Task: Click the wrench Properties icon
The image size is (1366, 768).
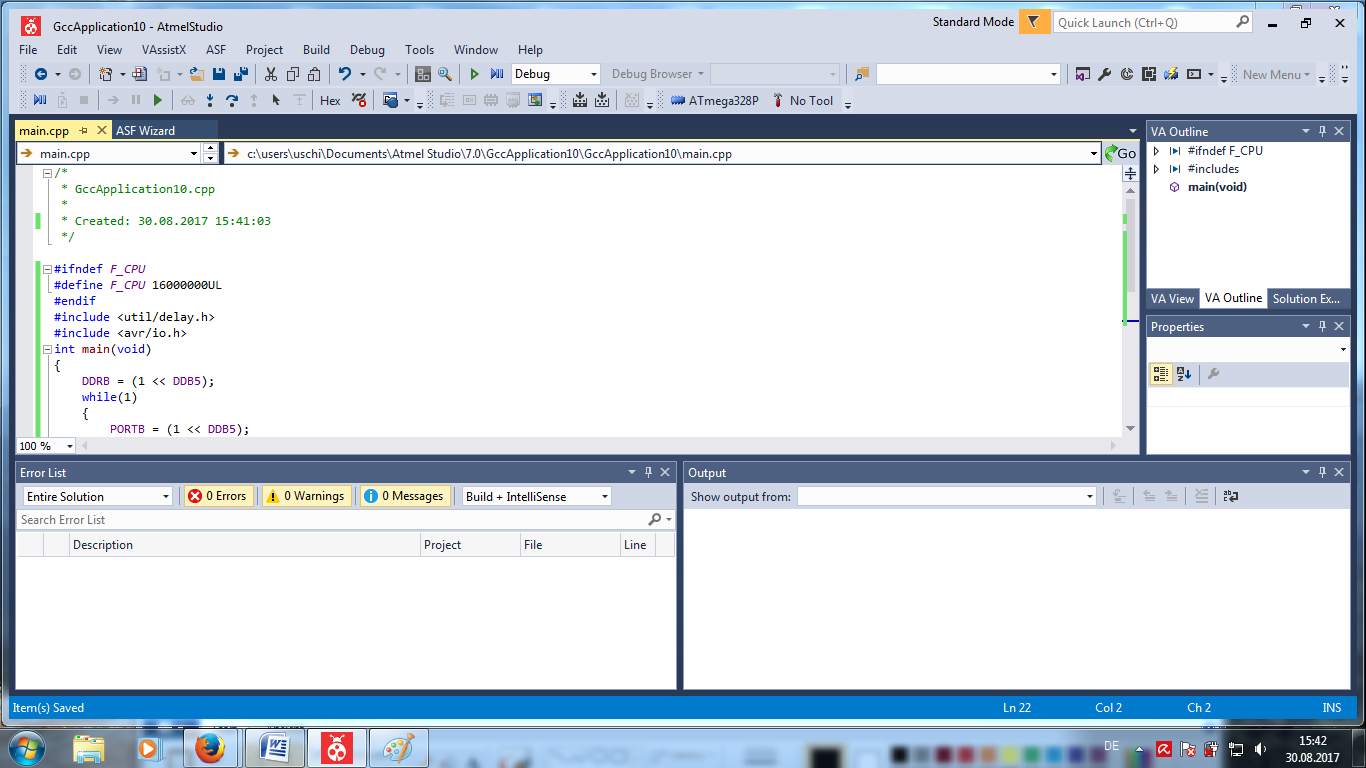Action: point(1105,74)
